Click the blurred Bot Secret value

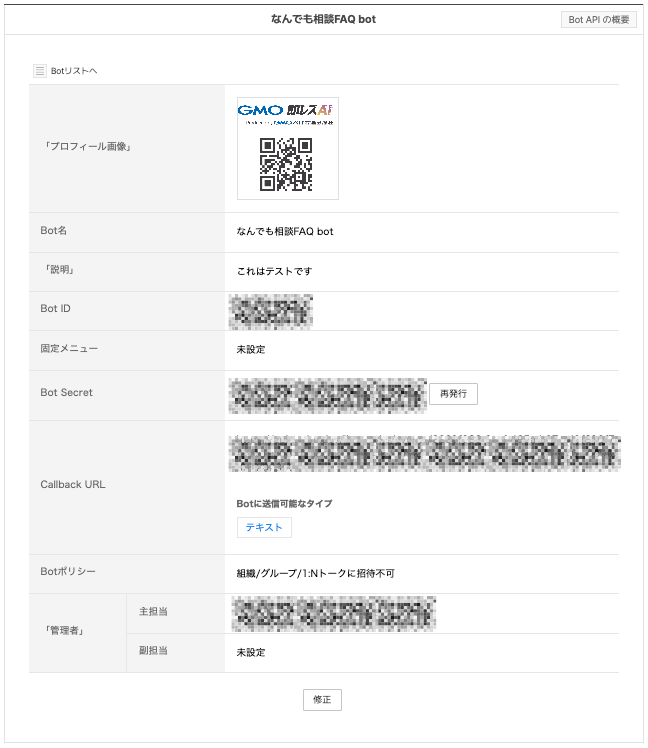coord(328,395)
